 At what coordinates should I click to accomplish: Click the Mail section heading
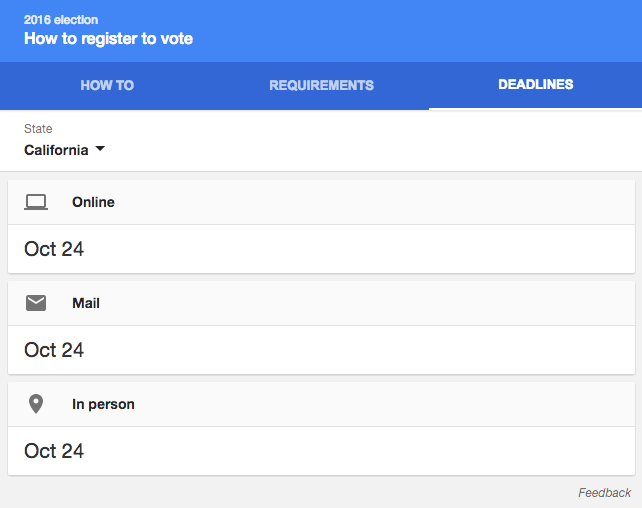tap(86, 303)
